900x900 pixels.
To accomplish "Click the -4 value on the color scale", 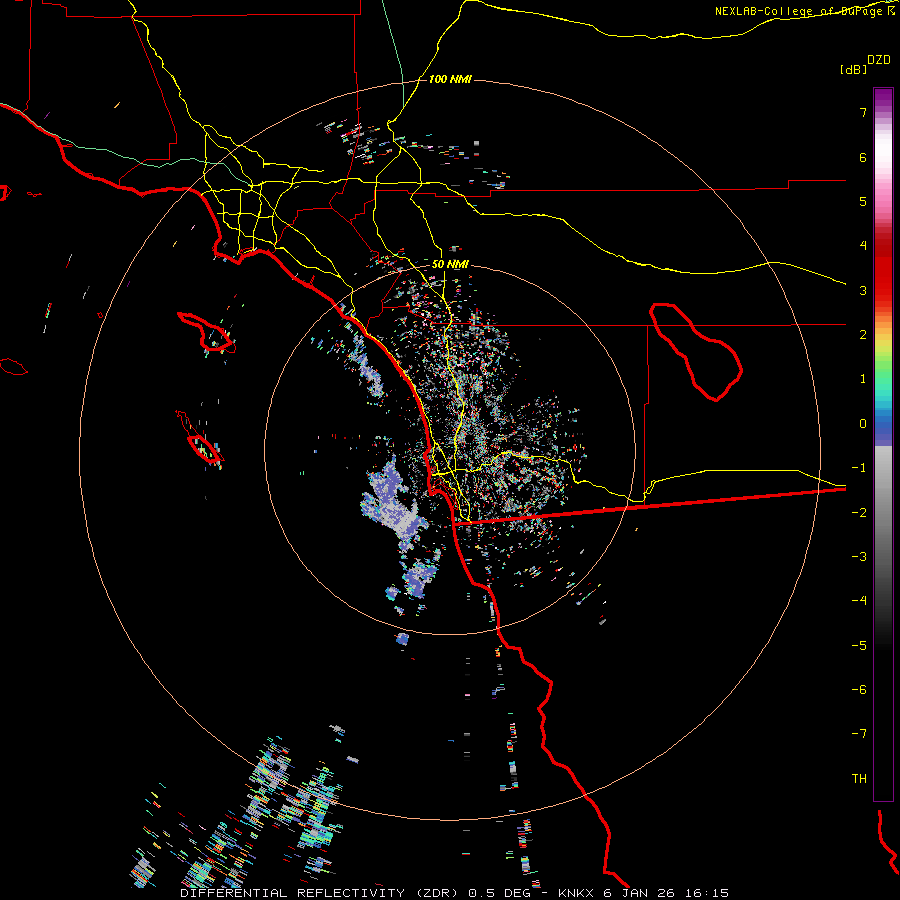I will [859, 600].
